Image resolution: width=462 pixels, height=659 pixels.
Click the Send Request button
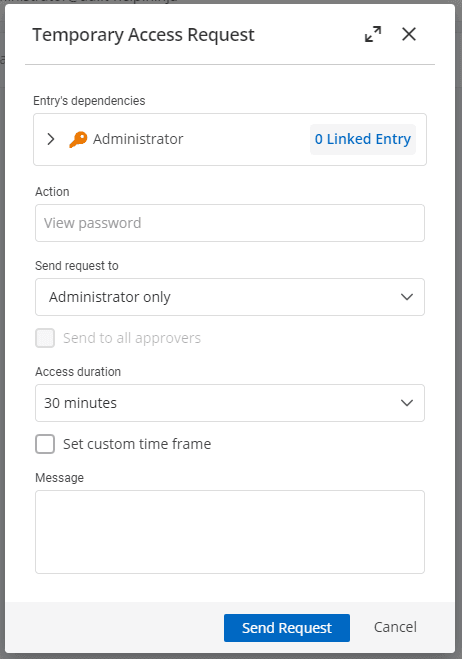(x=287, y=628)
